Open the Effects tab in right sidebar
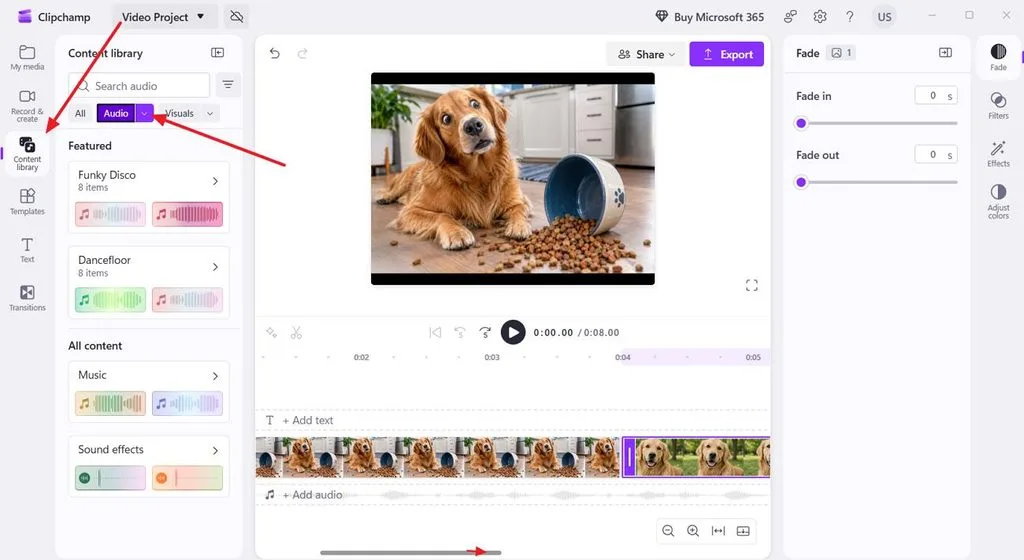1024x560 pixels. tap(999, 154)
